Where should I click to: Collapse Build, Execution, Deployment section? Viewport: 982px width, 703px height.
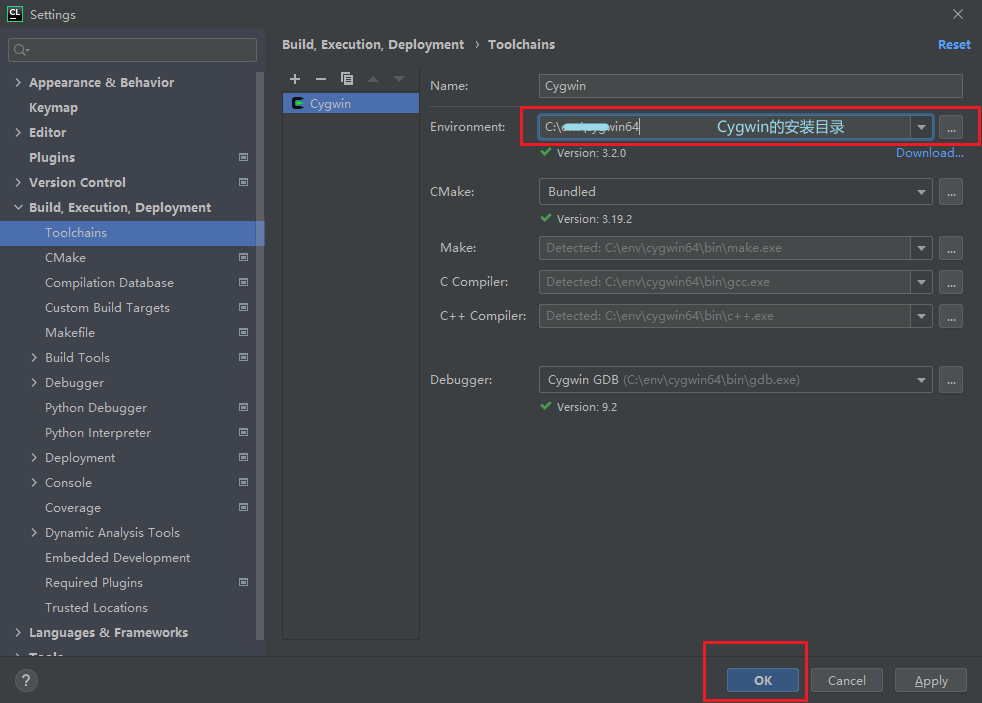pos(18,207)
